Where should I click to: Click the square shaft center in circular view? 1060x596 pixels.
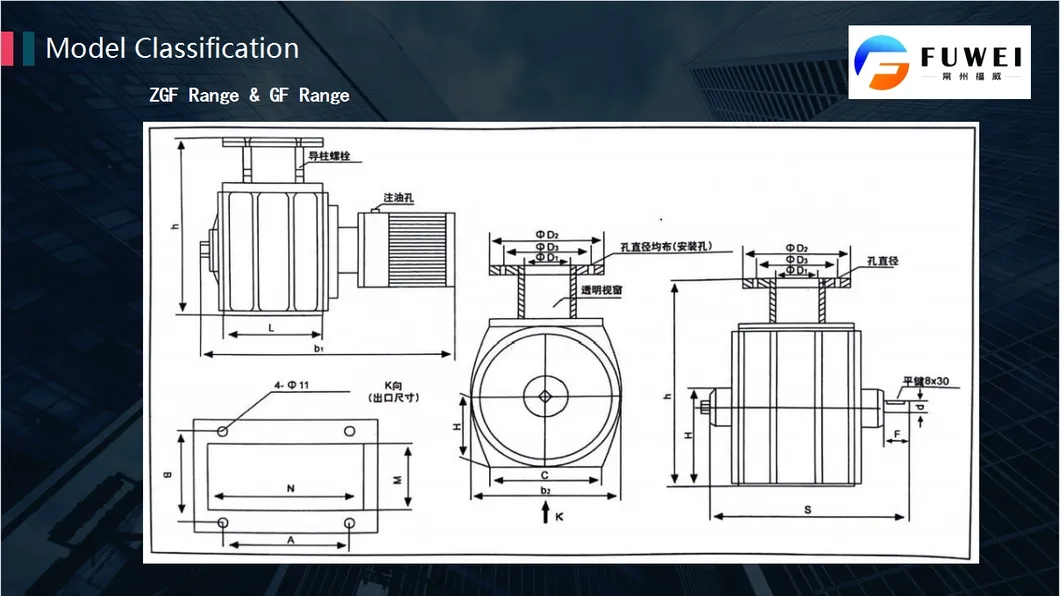pos(545,397)
